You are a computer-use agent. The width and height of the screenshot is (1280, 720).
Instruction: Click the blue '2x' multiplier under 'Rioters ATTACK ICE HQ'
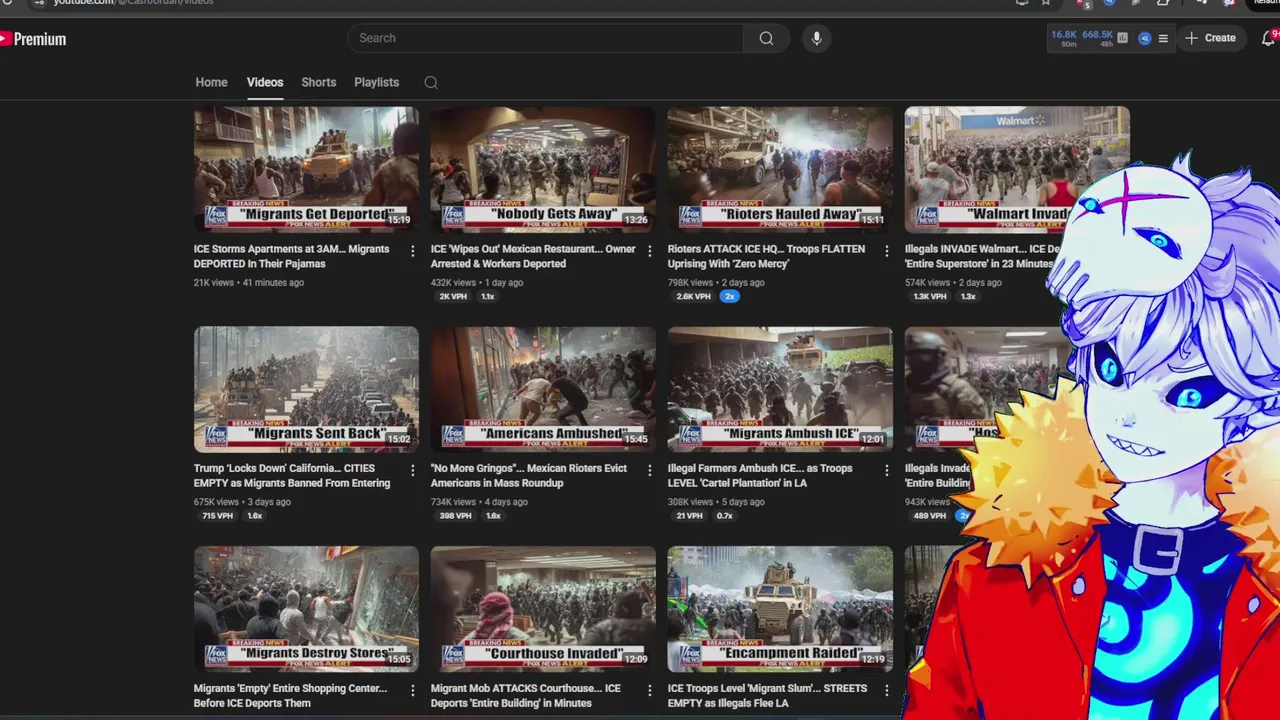click(730, 297)
